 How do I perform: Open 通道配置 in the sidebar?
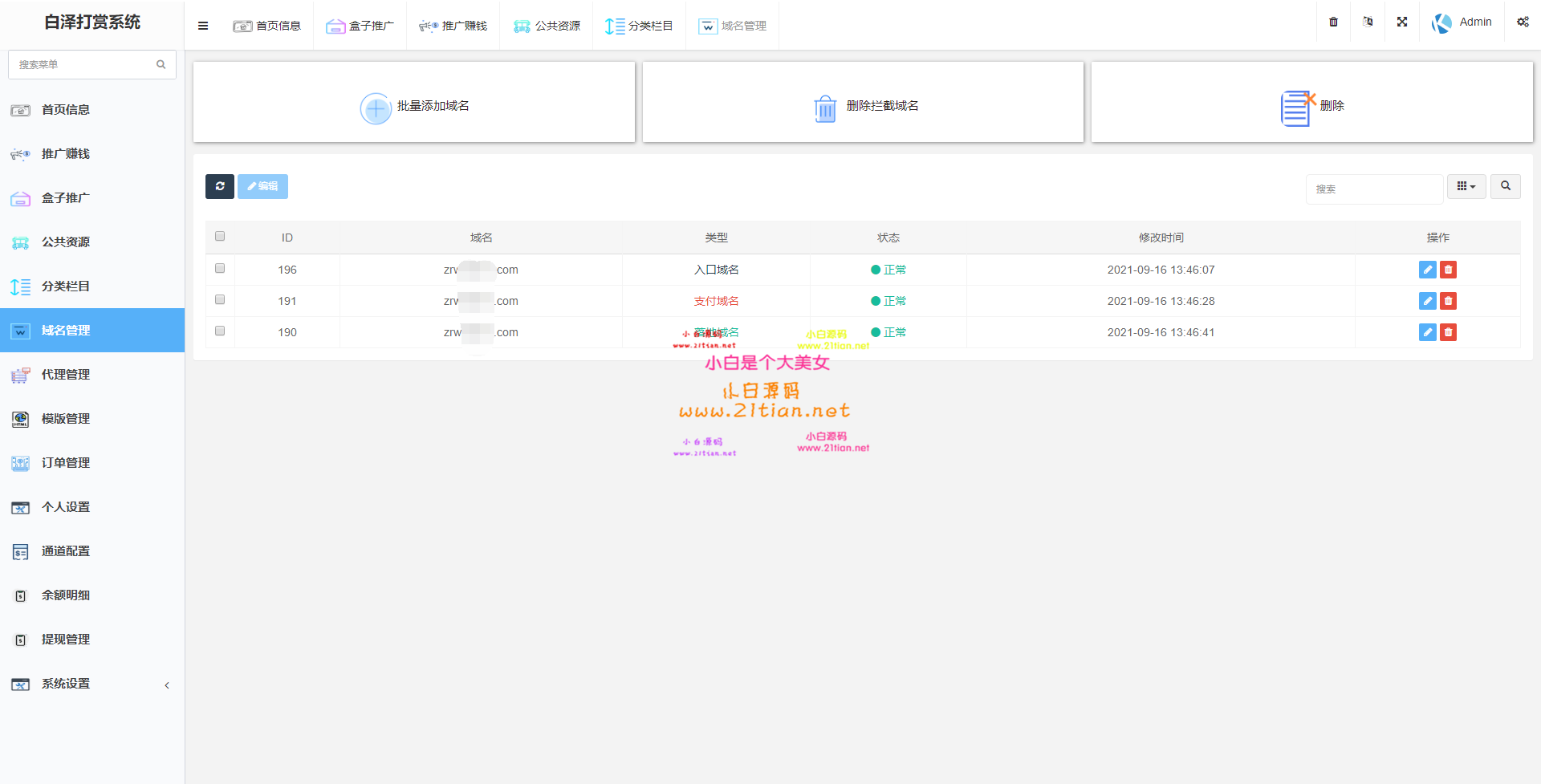[92, 551]
